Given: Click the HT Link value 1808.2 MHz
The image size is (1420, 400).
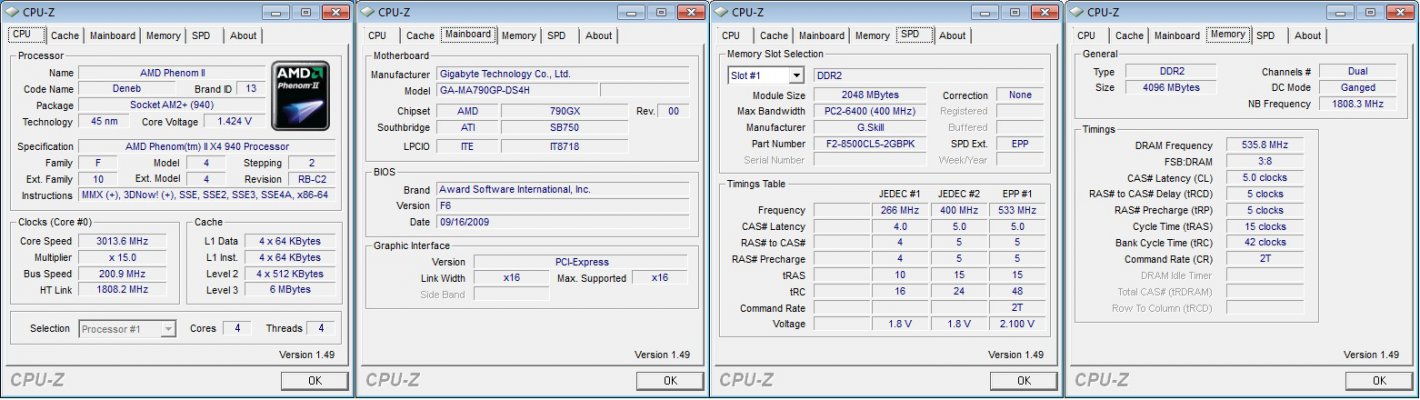Looking at the screenshot, I should tap(125, 289).
